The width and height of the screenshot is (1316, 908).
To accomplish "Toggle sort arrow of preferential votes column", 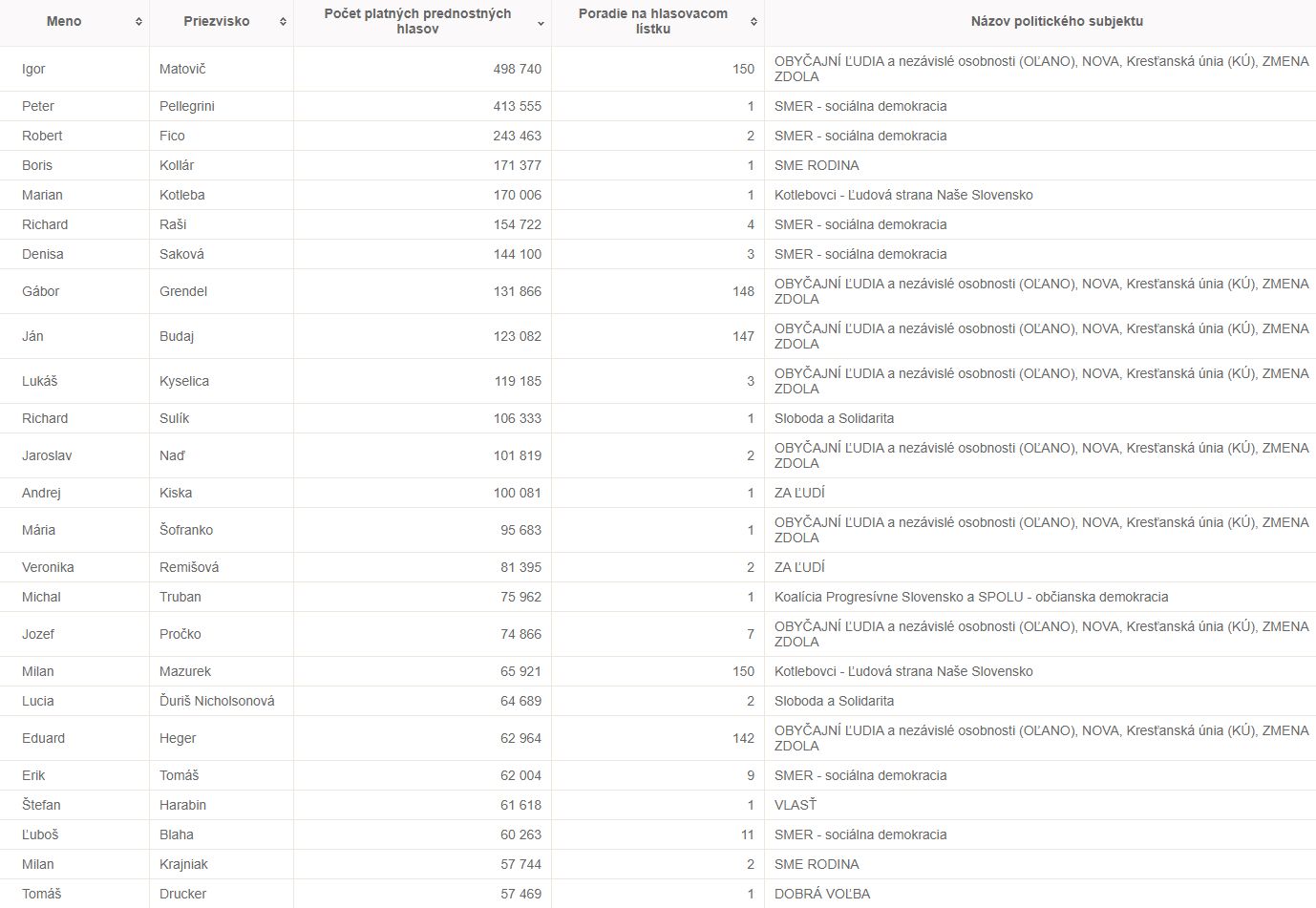I will [541, 22].
